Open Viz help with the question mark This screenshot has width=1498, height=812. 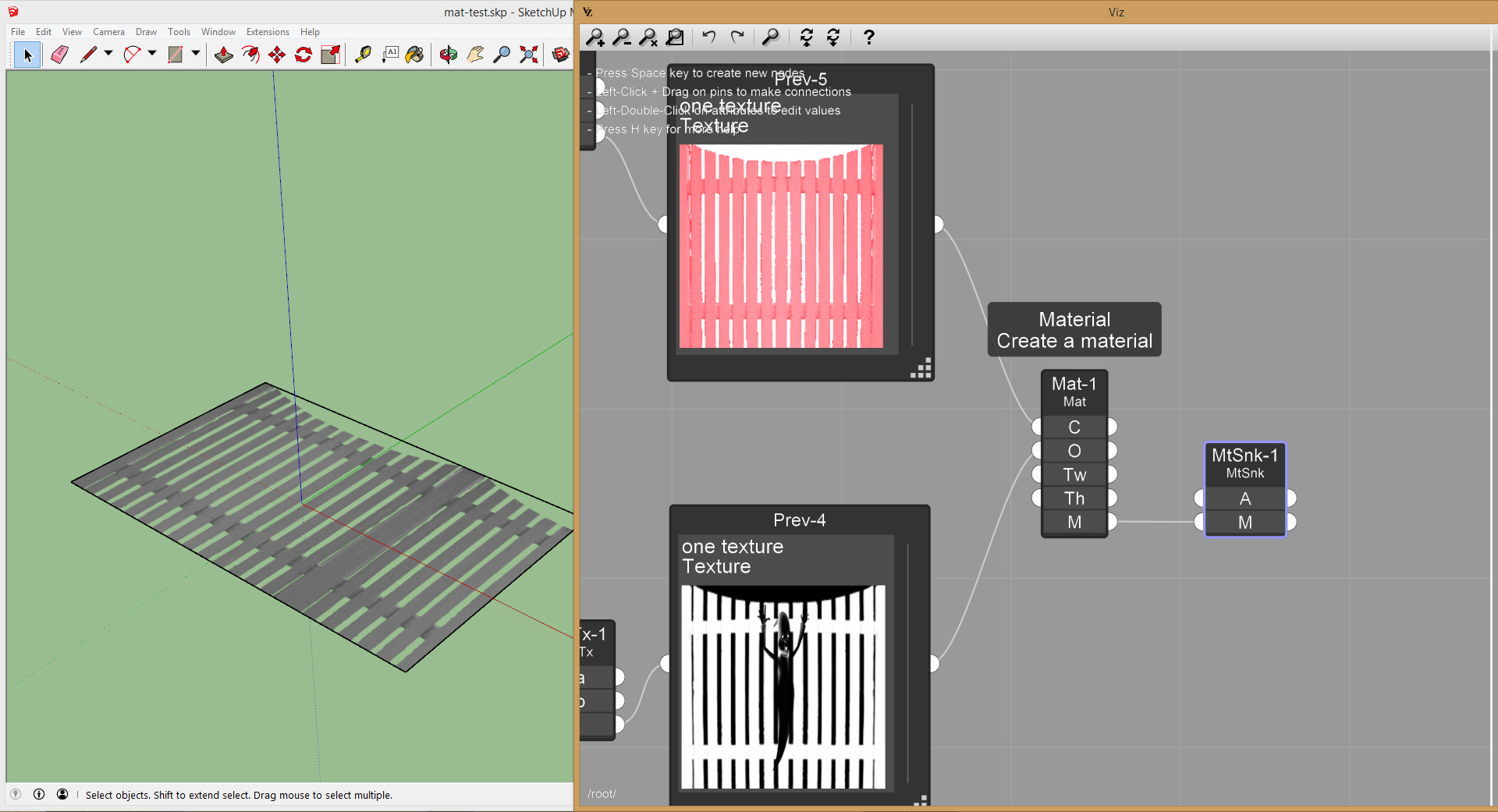point(868,37)
